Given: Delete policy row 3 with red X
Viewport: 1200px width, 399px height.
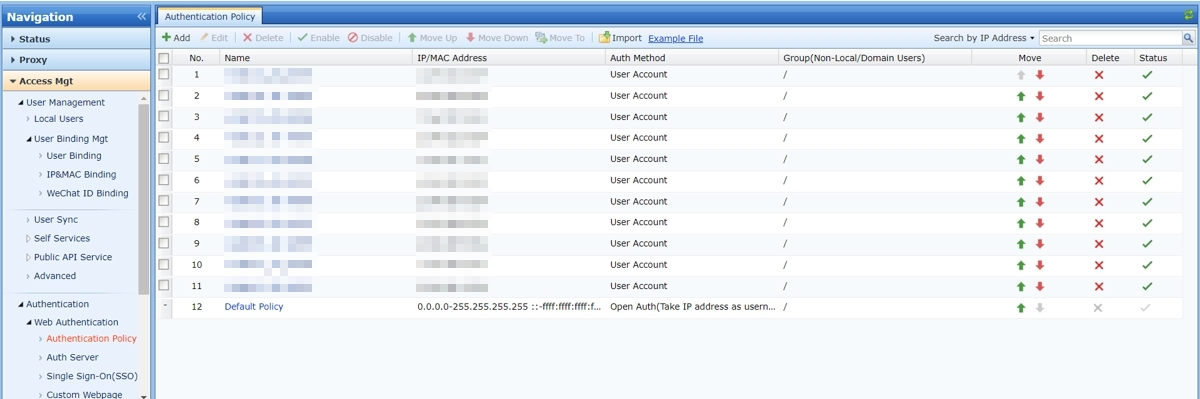Looking at the screenshot, I should pos(1099,117).
